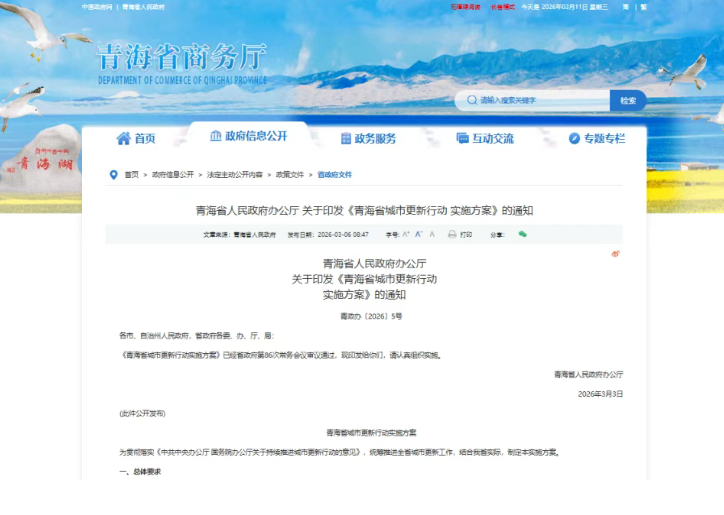
Task: Click the magnifier icon in search box
Action: pos(471,100)
